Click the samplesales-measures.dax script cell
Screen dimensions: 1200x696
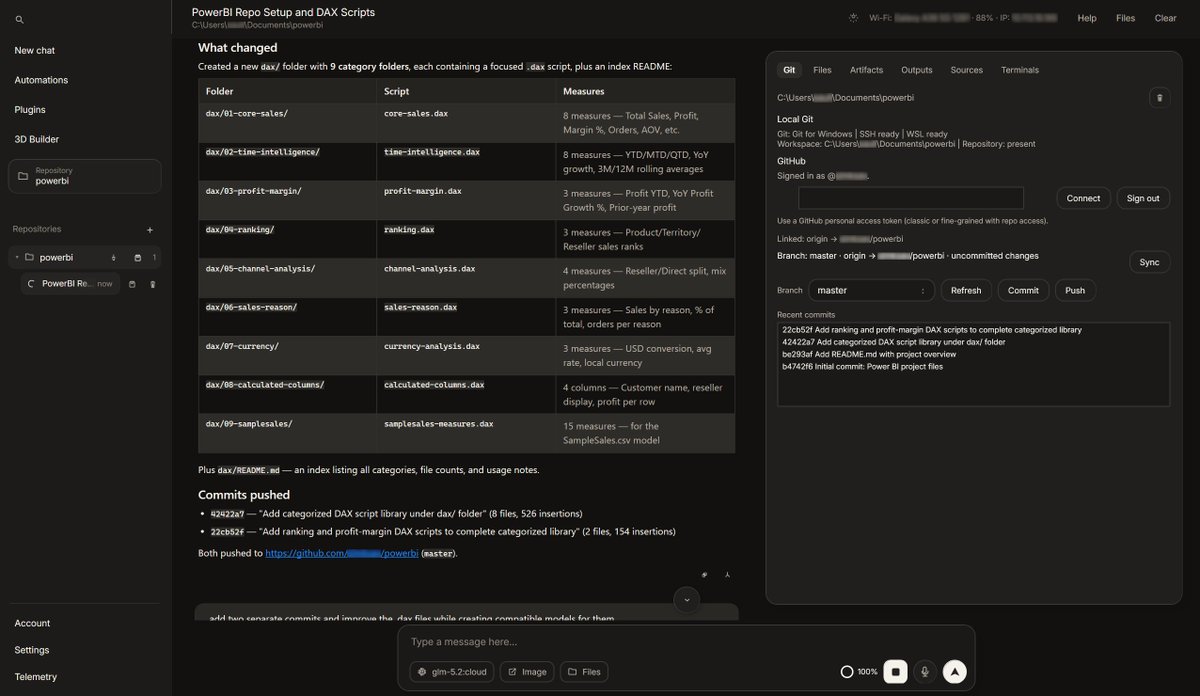pos(466,433)
